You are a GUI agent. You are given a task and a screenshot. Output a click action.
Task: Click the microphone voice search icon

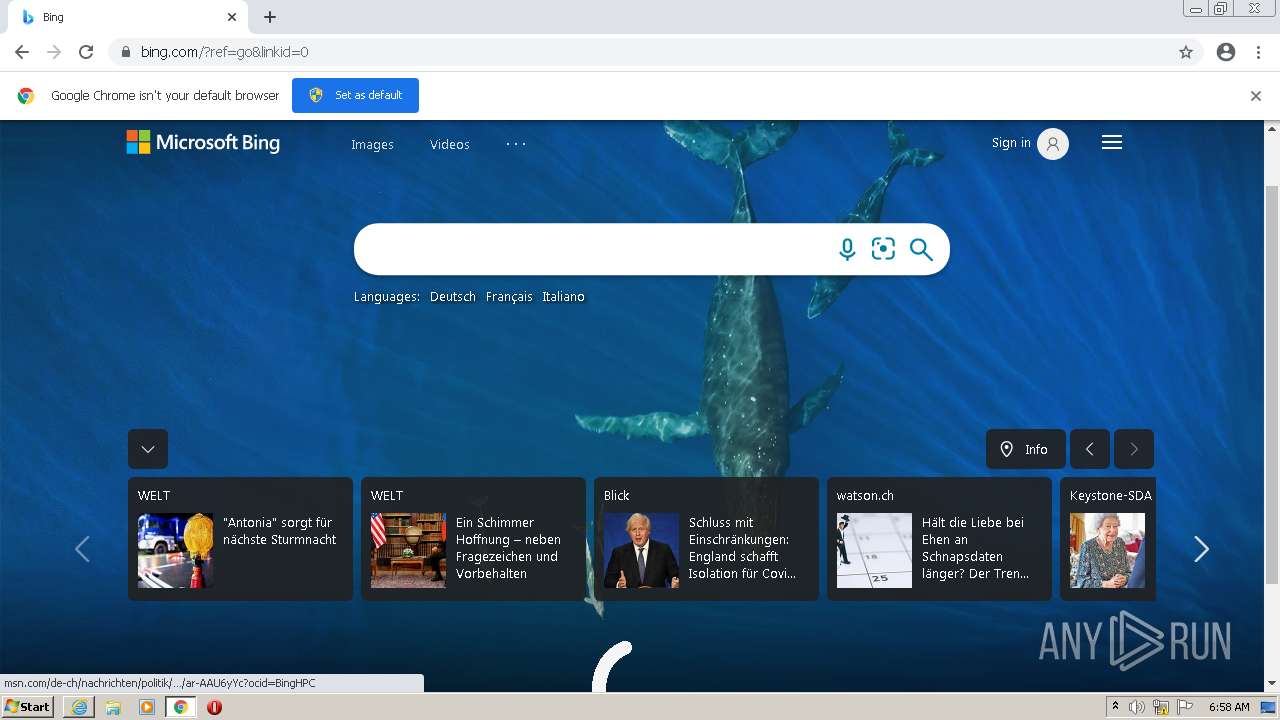847,249
